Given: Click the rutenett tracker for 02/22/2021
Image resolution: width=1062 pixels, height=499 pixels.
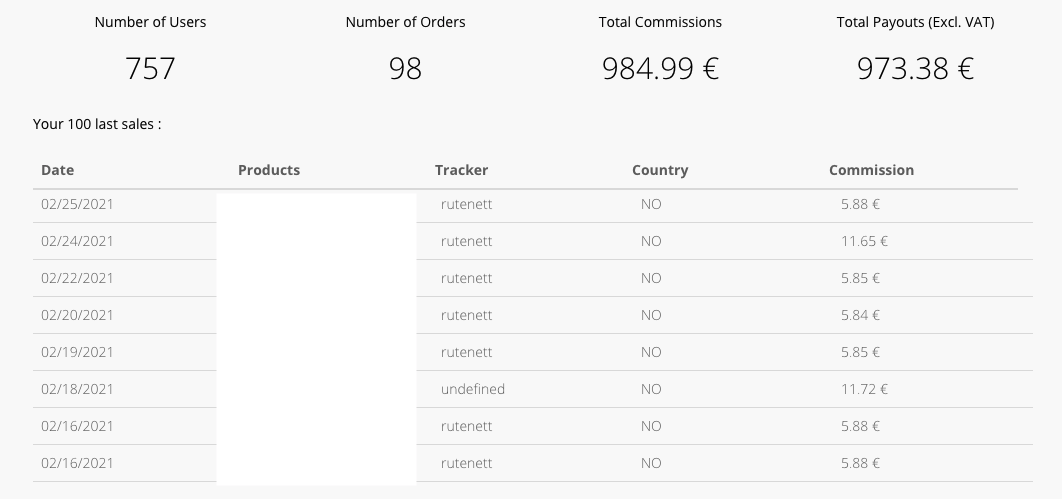Looking at the screenshot, I should 467,278.
